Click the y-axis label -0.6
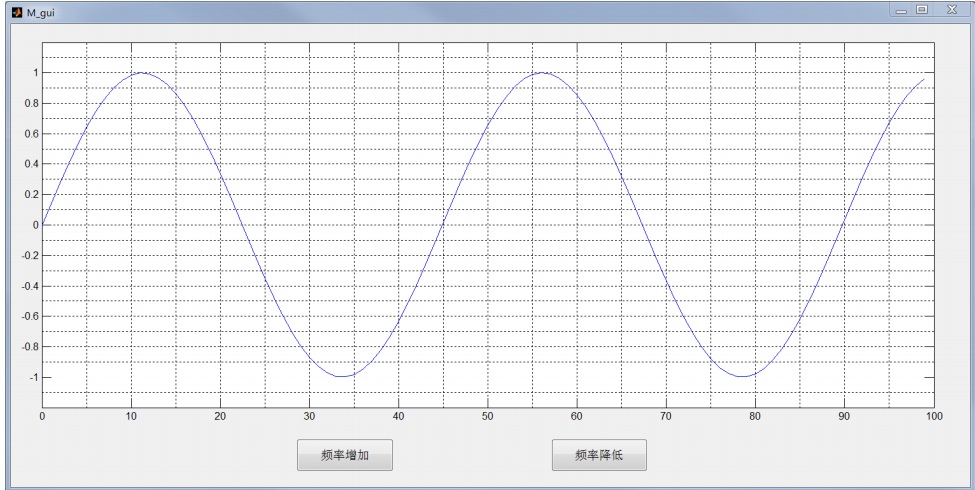975x490 pixels. click(x=30, y=317)
